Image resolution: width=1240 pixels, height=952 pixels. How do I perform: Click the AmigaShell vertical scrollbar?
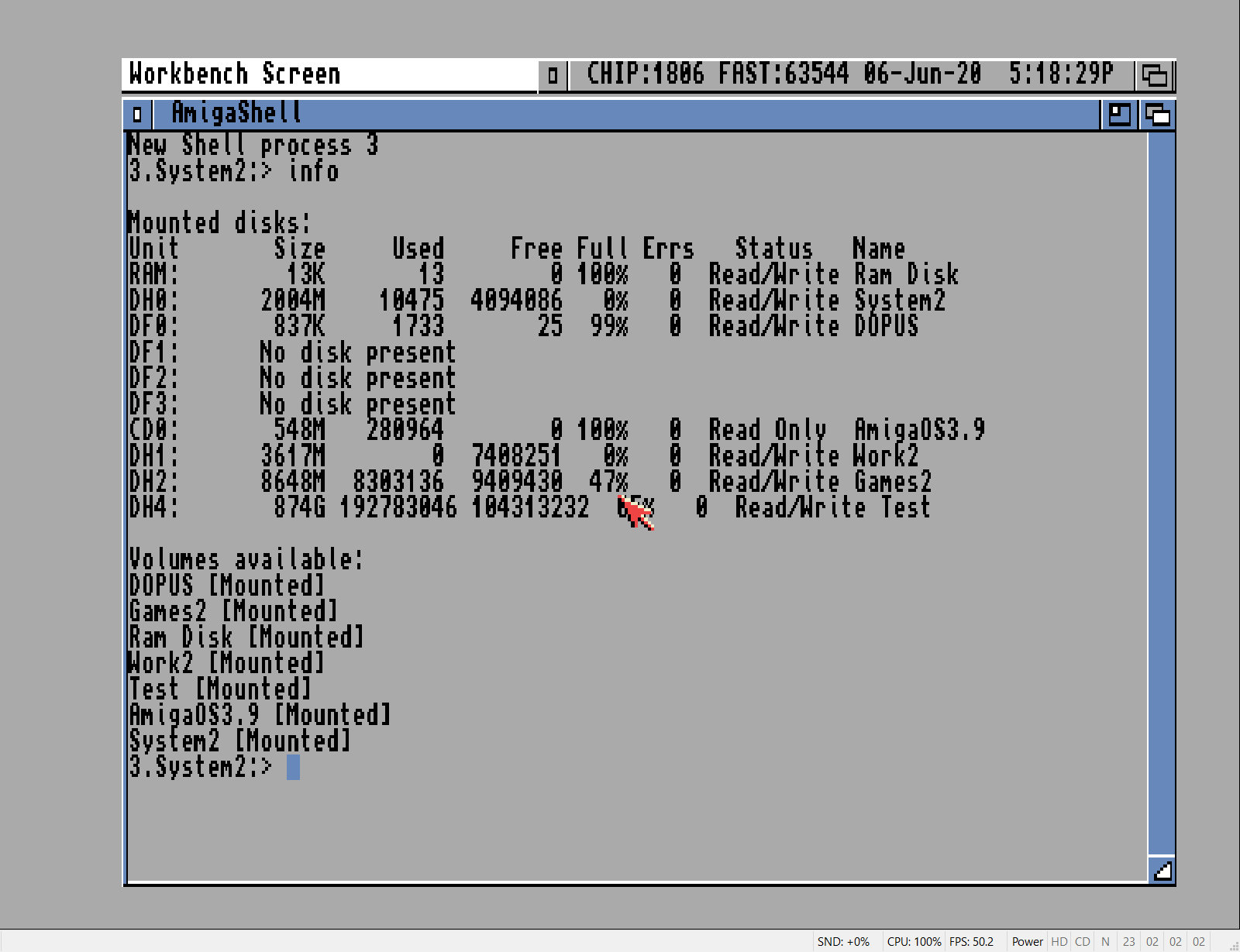pos(1162,493)
